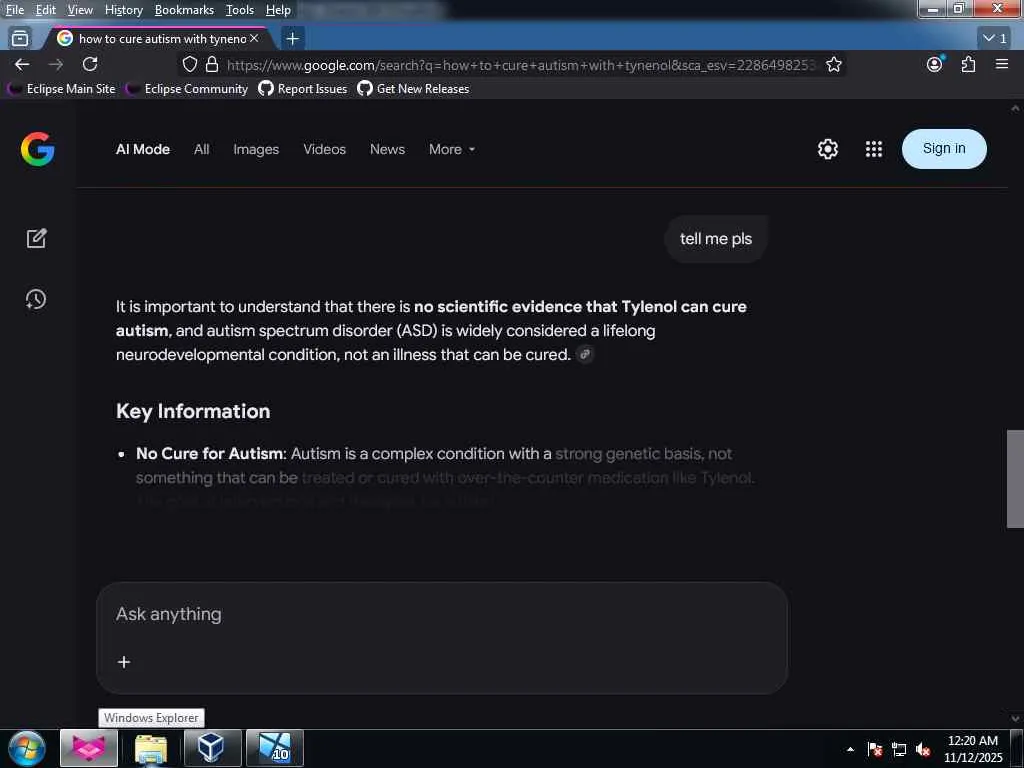Open AI Mode history sidebar icon
1024x768 pixels.
click(36, 299)
